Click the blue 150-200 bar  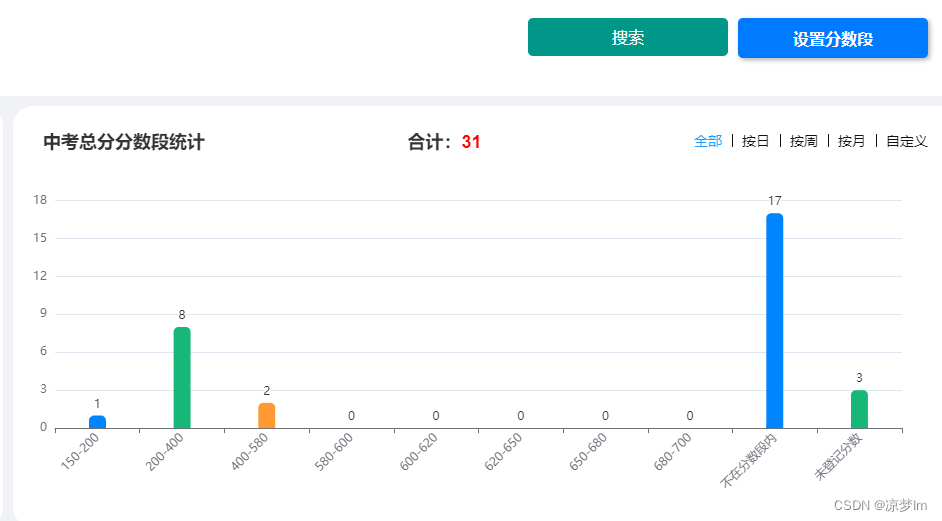point(97,422)
